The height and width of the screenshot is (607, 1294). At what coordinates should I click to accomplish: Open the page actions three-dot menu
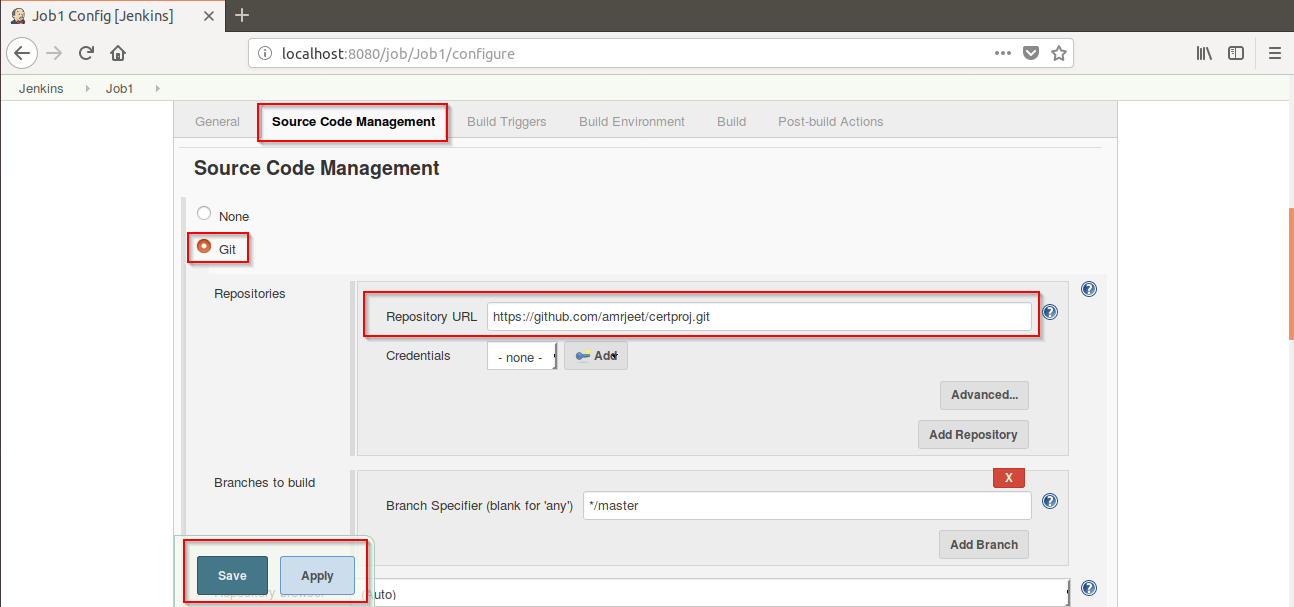pos(1002,53)
